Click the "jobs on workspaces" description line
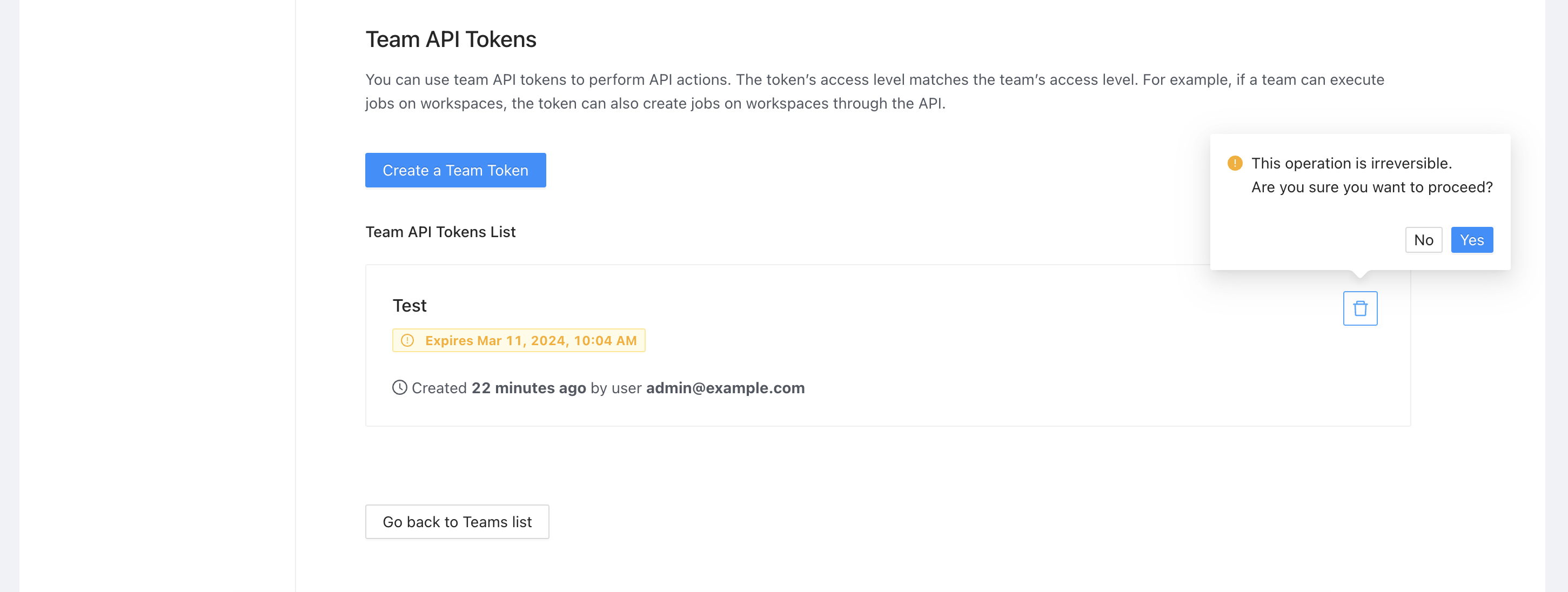1568x592 pixels. [x=655, y=103]
